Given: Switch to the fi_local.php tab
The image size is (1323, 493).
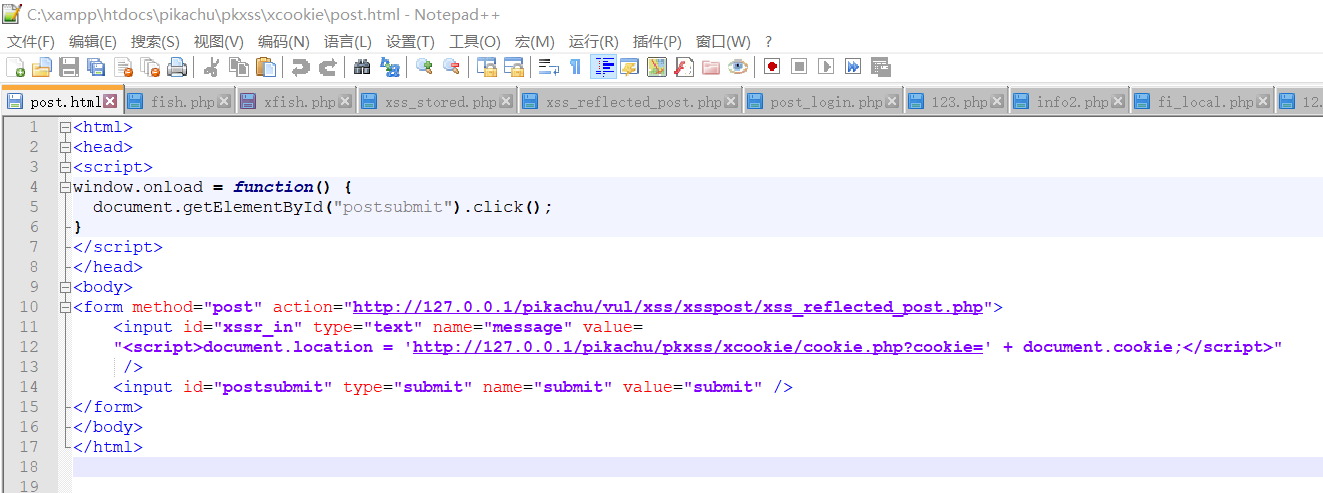Looking at the screenshot, I should 1203,102.
